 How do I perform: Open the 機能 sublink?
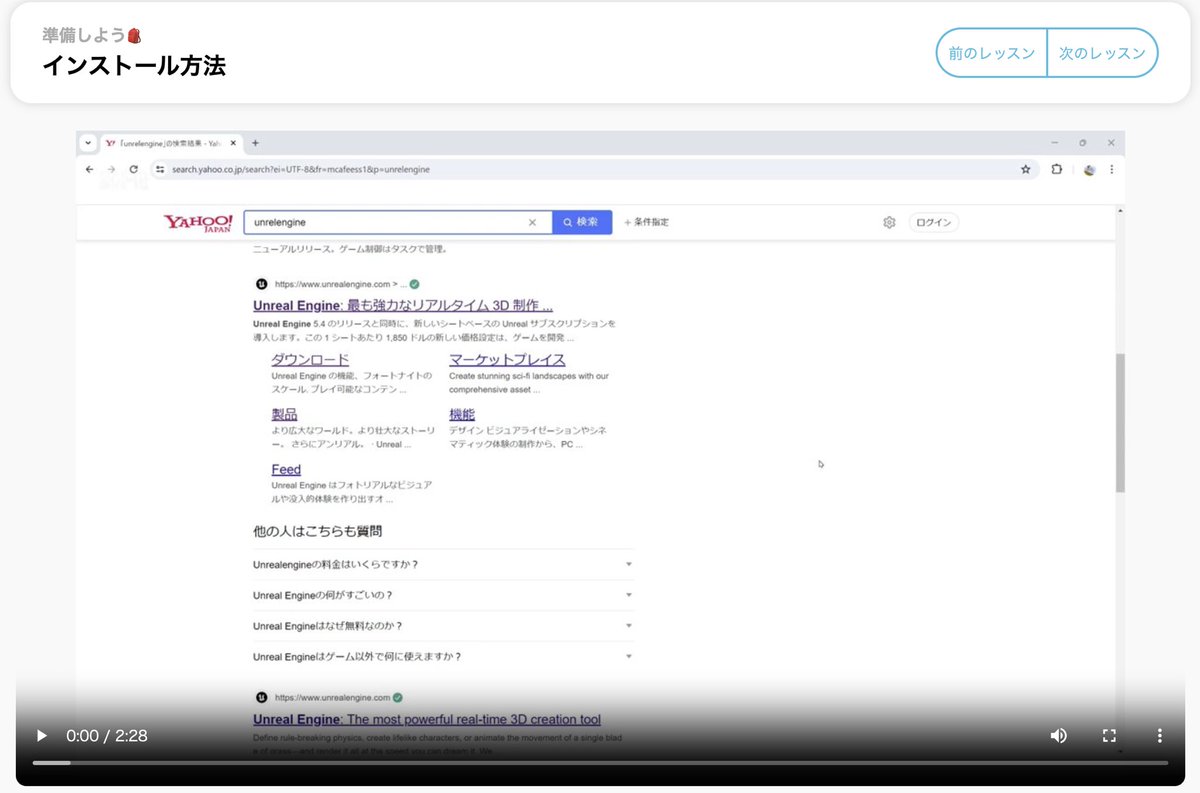point(462,414)
